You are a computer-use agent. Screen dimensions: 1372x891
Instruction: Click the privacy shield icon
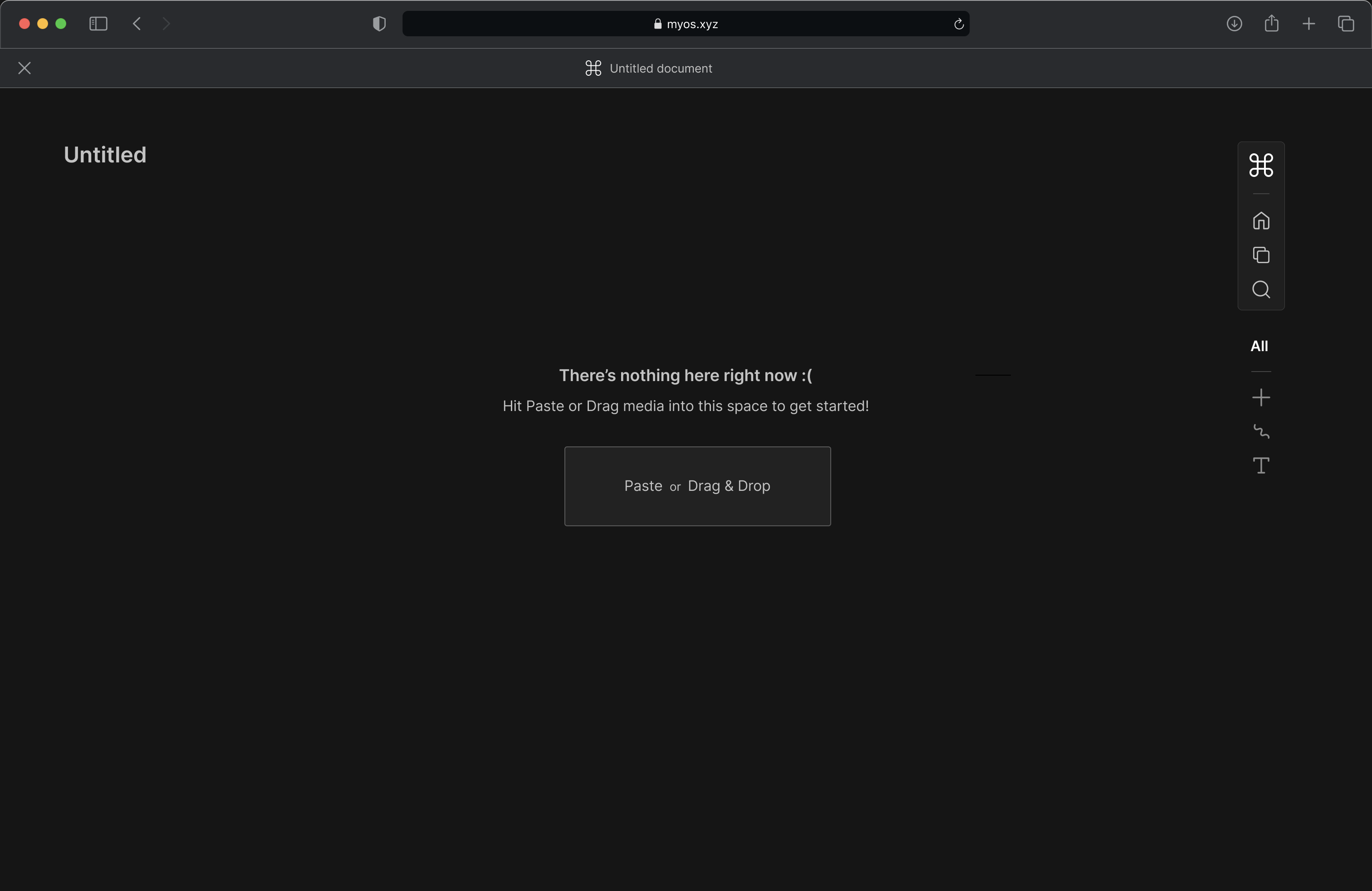click(379, 24)
